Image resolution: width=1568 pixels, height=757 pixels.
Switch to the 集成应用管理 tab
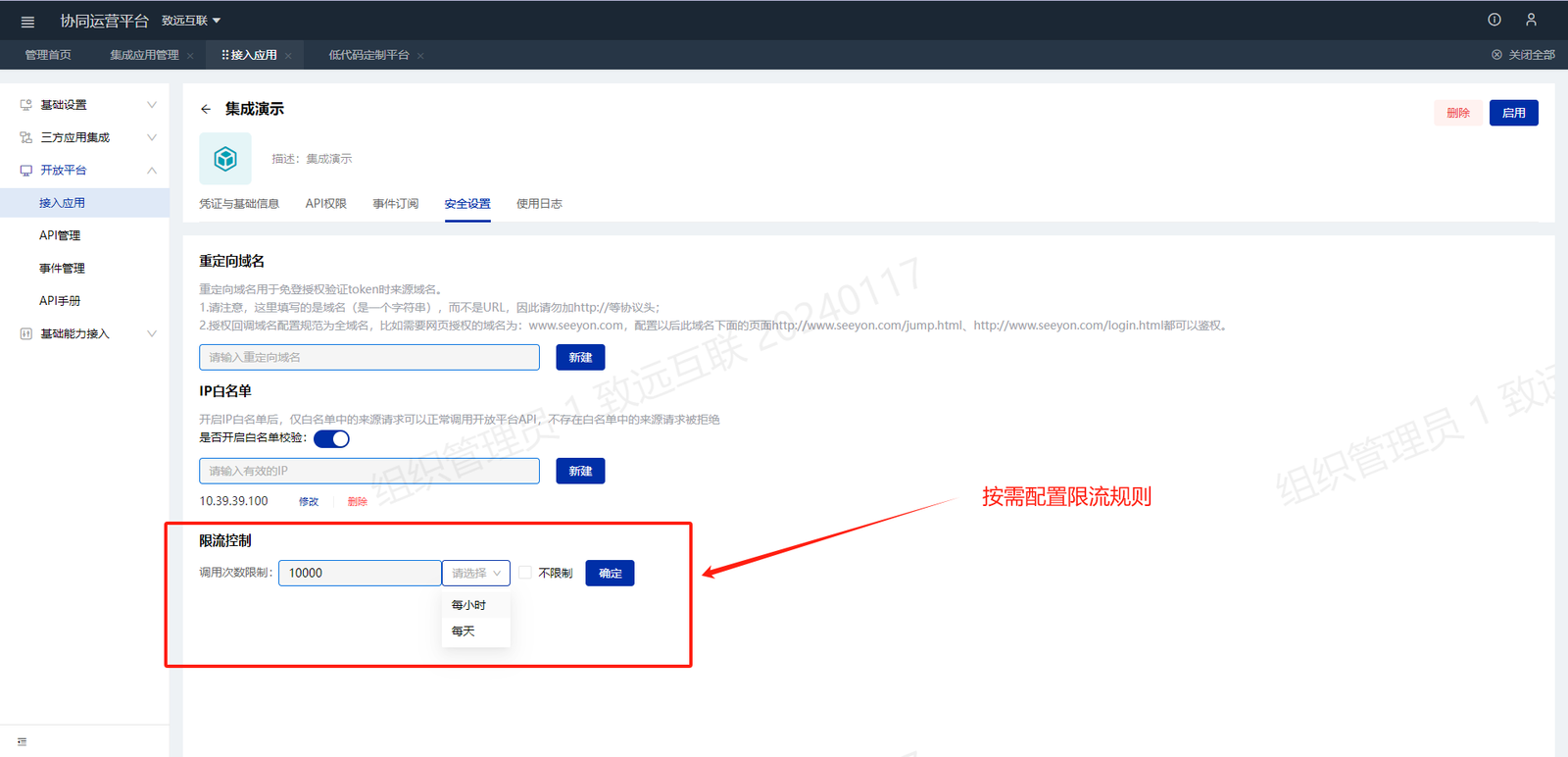pyautogui.click(x=144, y=55)
